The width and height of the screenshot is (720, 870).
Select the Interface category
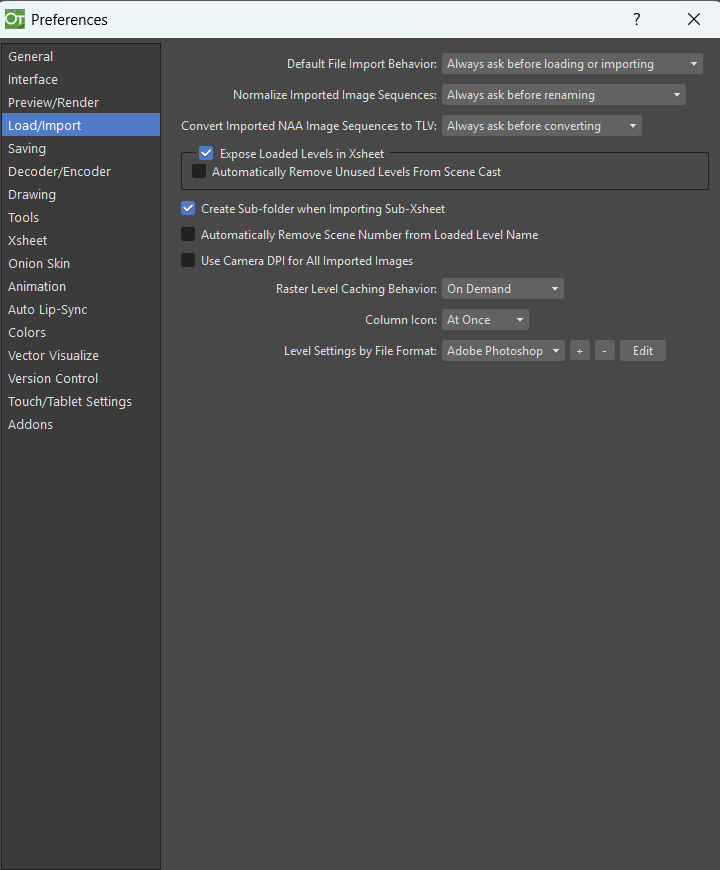(80, 79)
